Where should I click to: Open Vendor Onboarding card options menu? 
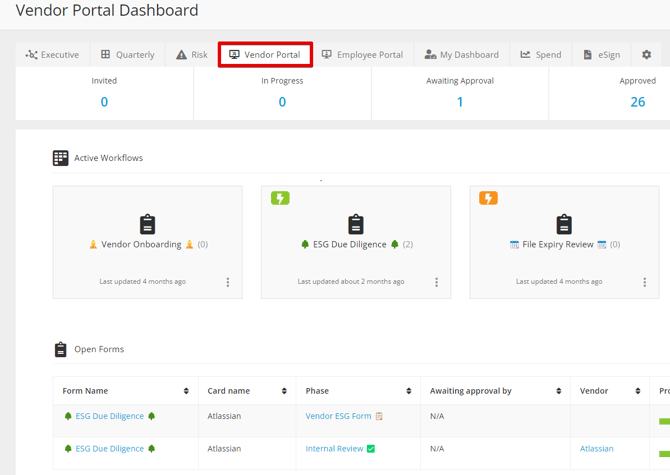click(228, 282)
